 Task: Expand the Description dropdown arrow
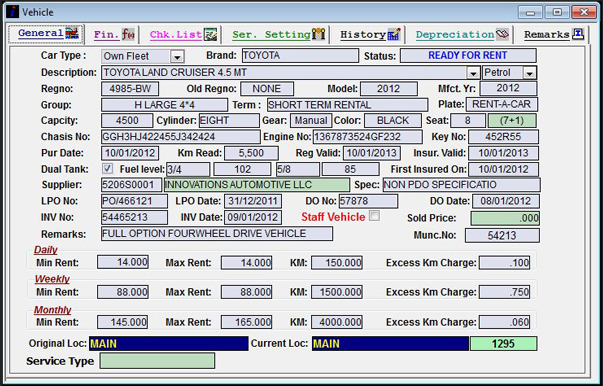[473, 73]
